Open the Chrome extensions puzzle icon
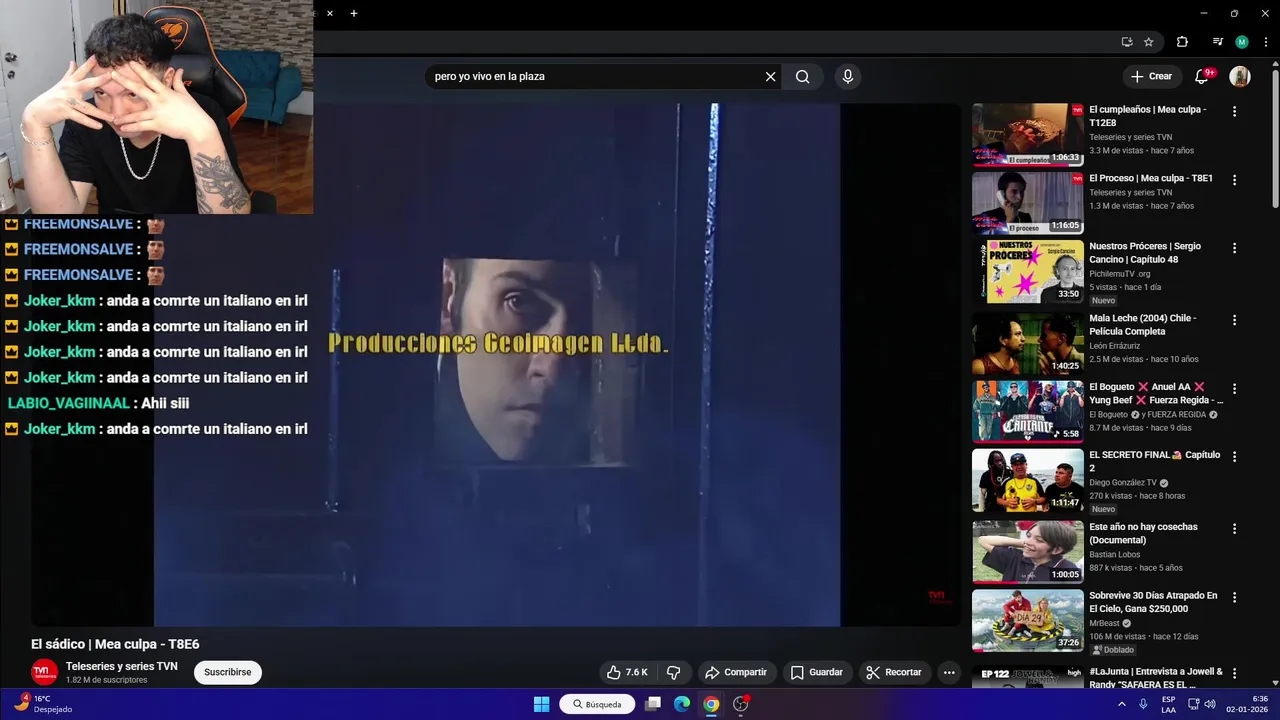The image size is (1280, 720). pos(1182,42)
